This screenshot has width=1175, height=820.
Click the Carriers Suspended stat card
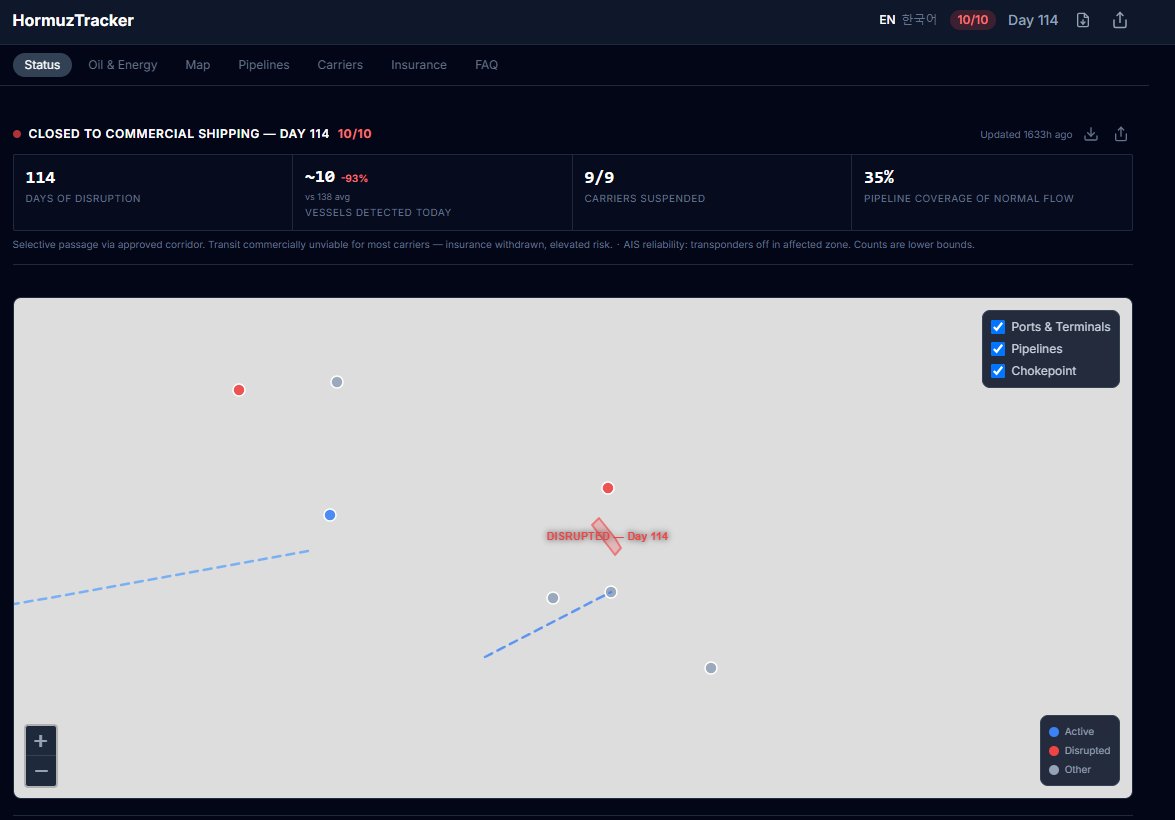712,193
